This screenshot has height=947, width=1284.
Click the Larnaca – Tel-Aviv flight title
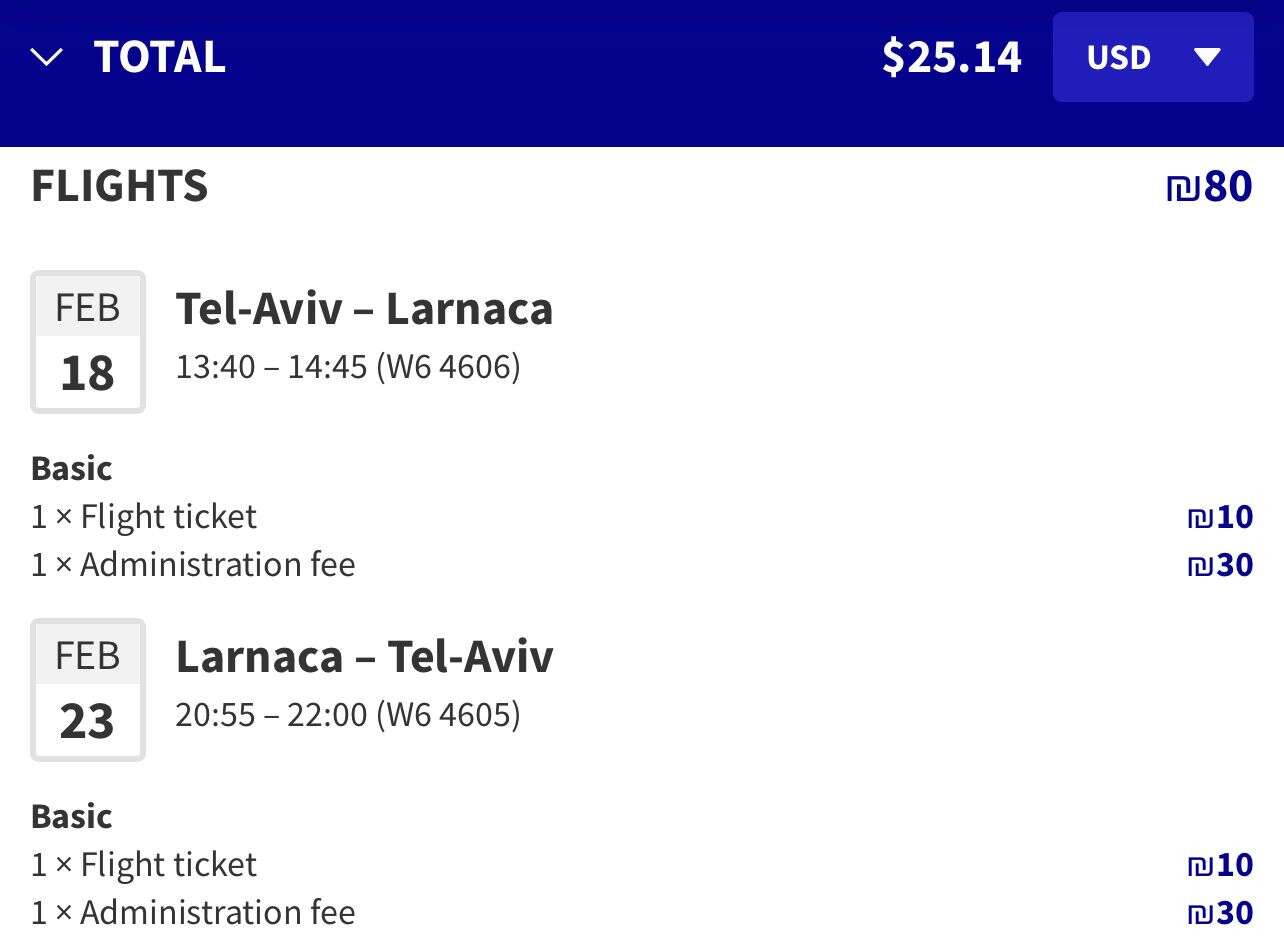[x=364, y=656]
